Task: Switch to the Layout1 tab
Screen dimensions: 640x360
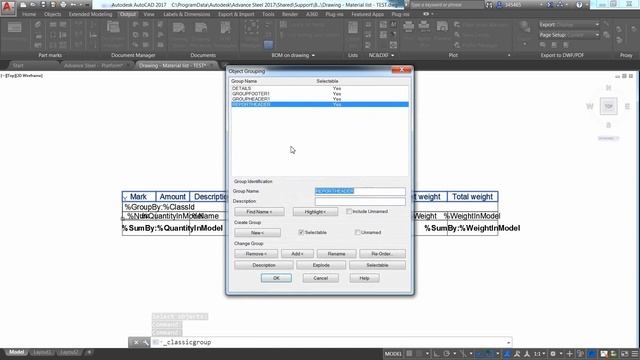Action: (x=42, y=352)
